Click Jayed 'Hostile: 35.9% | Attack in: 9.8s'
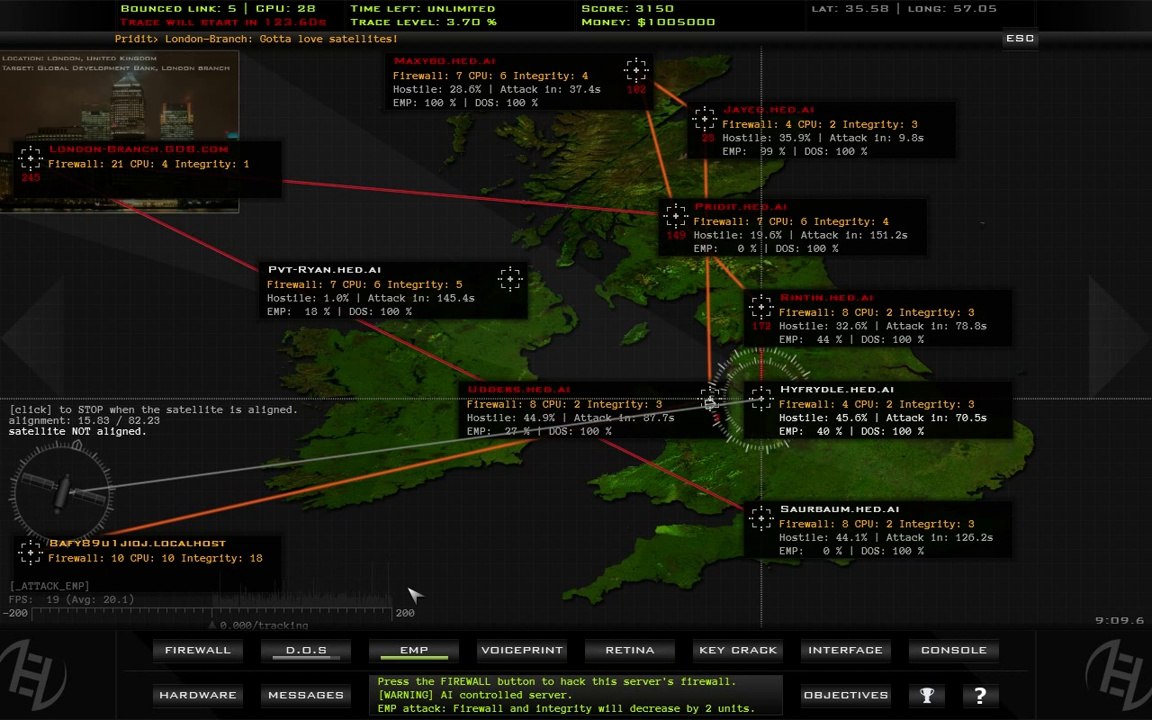 tap(823, 138)
